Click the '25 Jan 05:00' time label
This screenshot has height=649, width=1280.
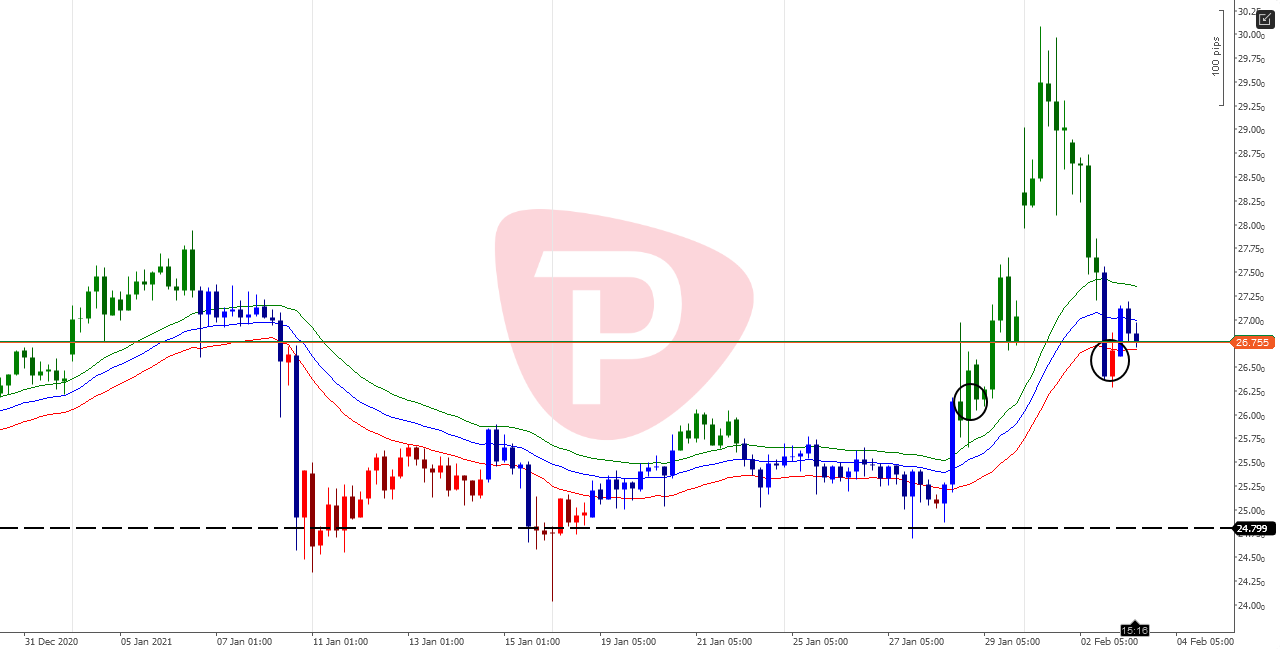click(820, 642)
